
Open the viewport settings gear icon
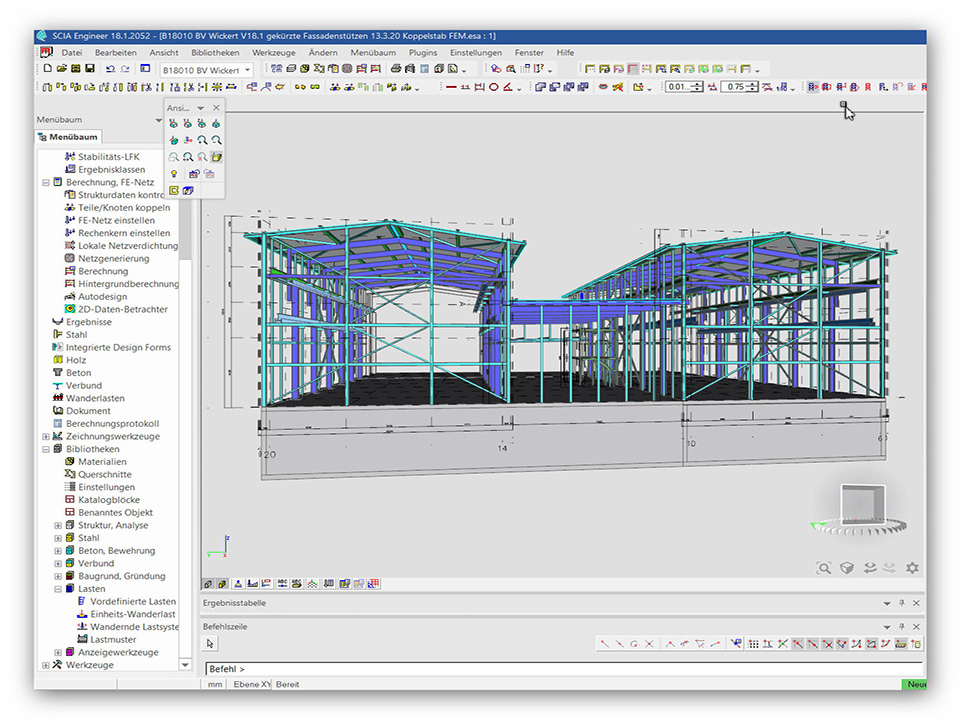pos(911,567)
